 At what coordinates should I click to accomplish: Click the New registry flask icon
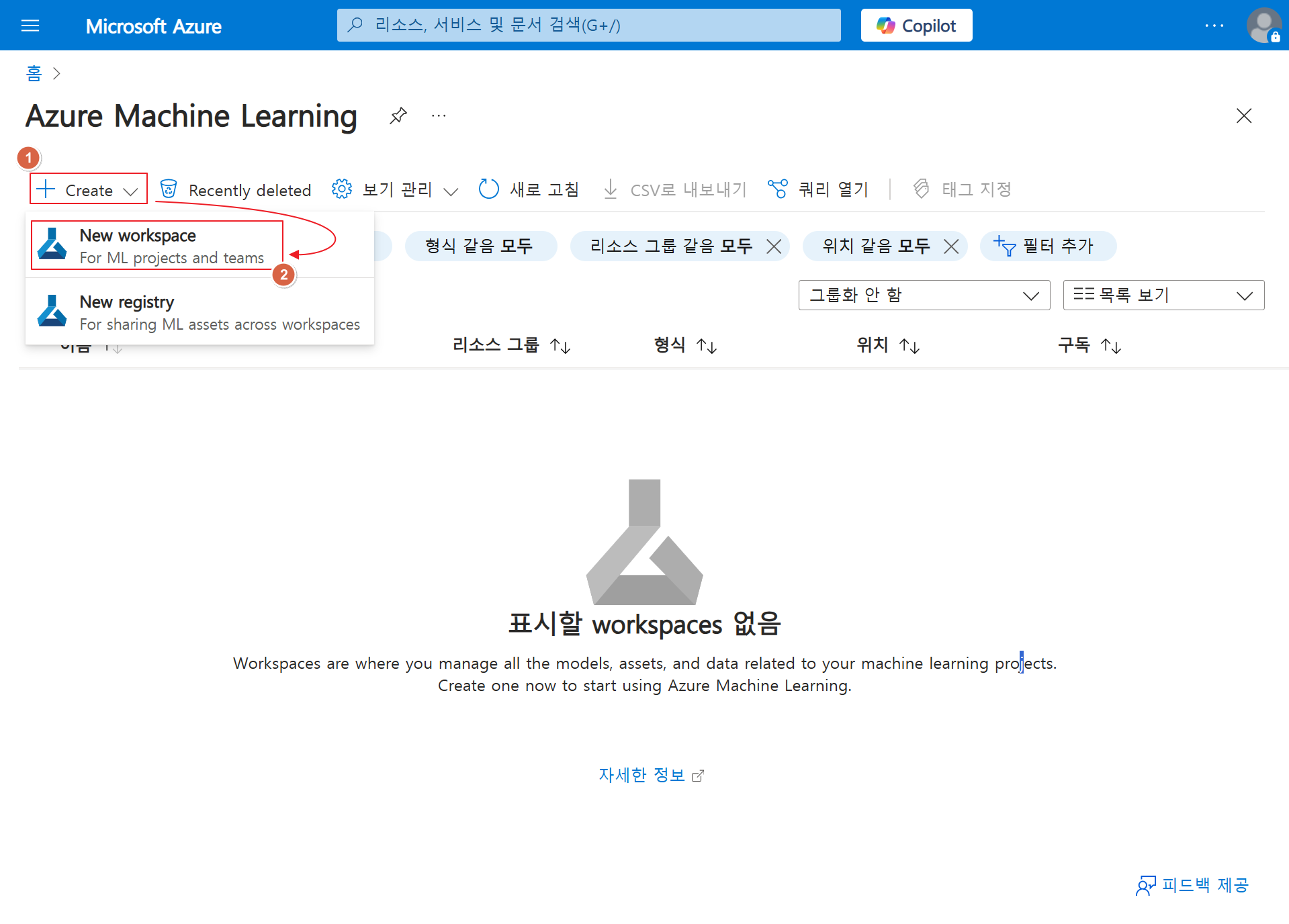52,310
